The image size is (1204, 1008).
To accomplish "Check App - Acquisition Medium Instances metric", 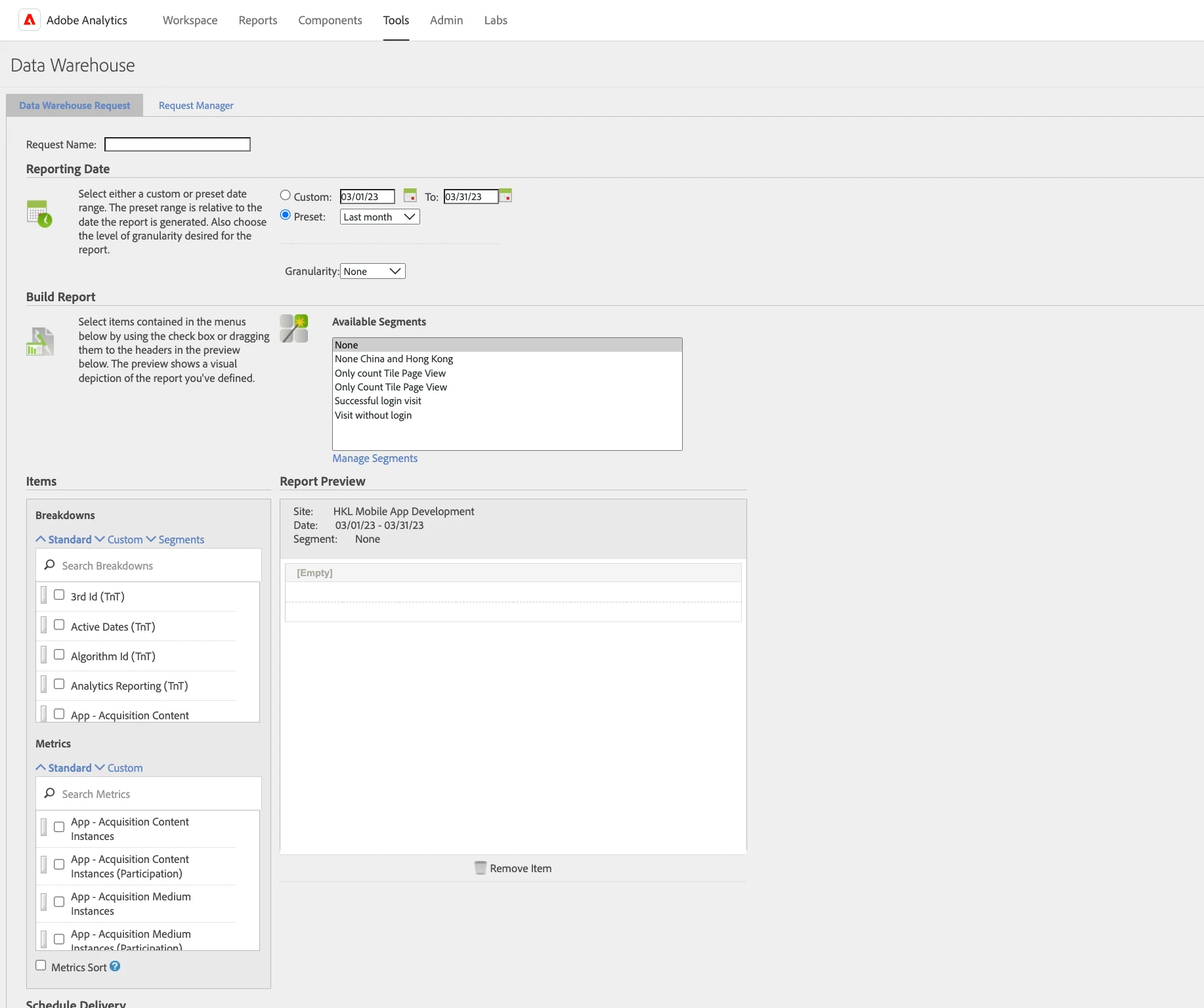I will point(59,902).
